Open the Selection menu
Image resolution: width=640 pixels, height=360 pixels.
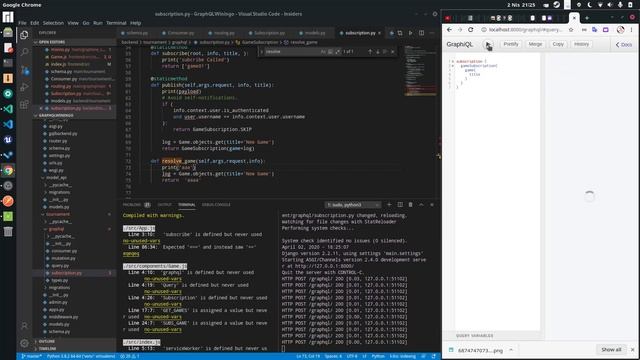[x=53, y=23]
